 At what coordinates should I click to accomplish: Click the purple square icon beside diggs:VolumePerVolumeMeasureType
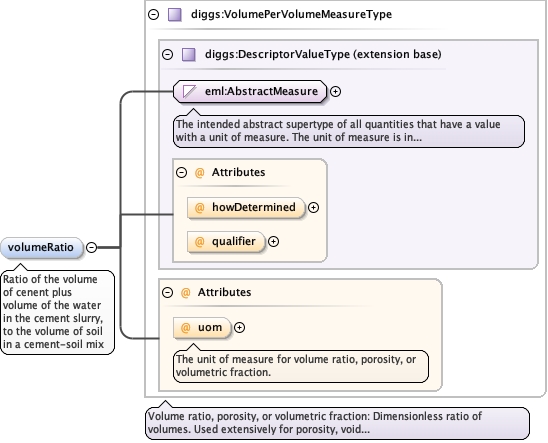pos(175,15)
